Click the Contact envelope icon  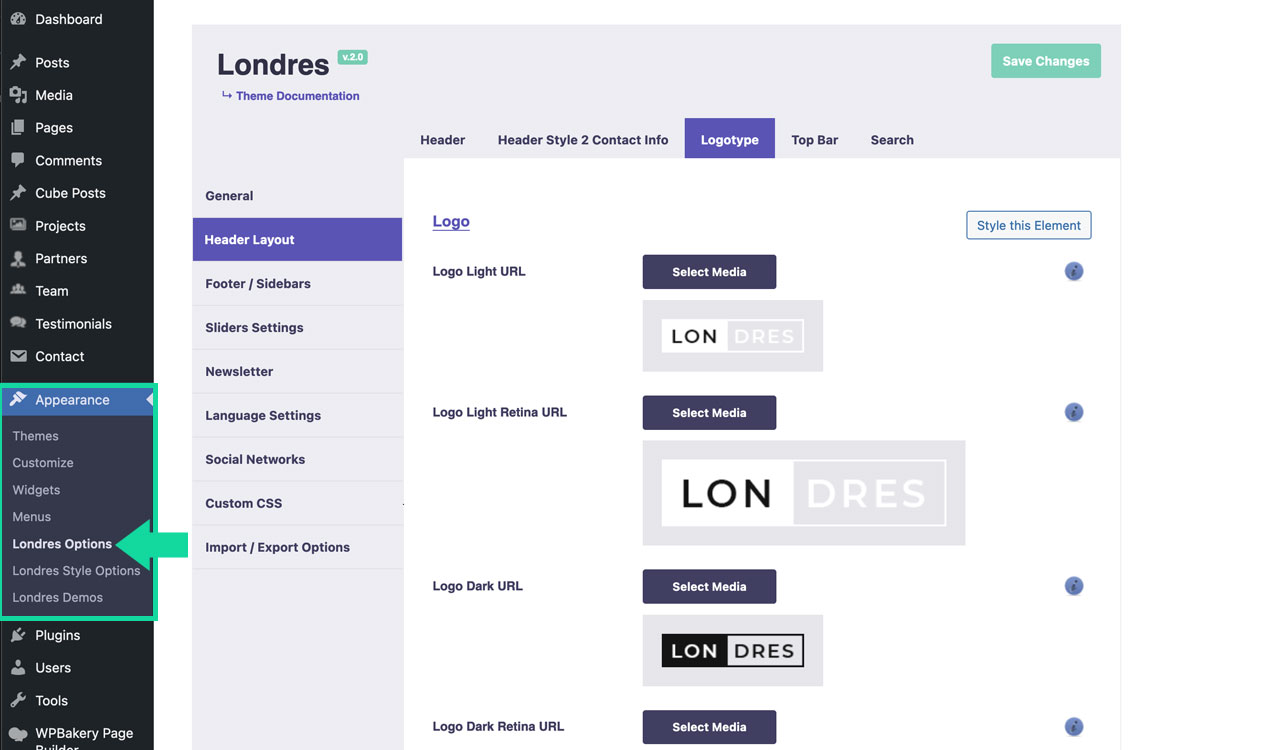click(18, 356)
